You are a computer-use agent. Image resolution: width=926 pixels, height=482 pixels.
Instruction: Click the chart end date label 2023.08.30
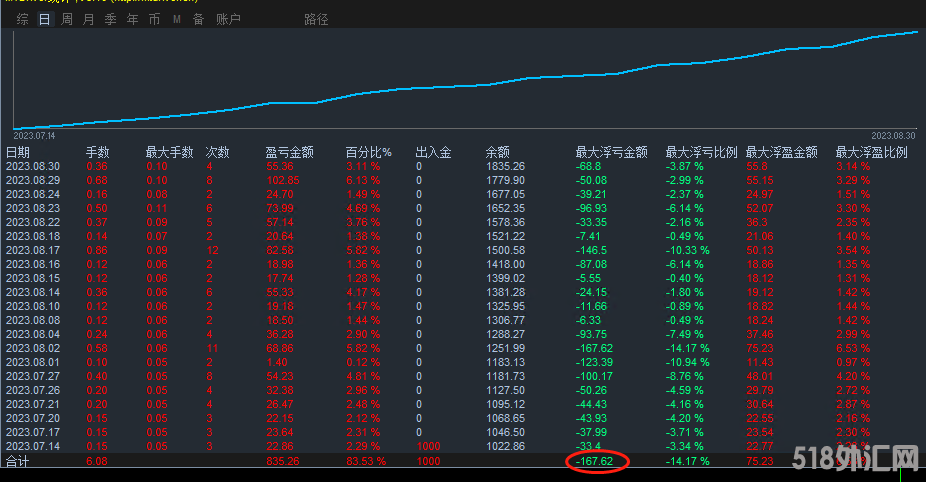[893, 136]
